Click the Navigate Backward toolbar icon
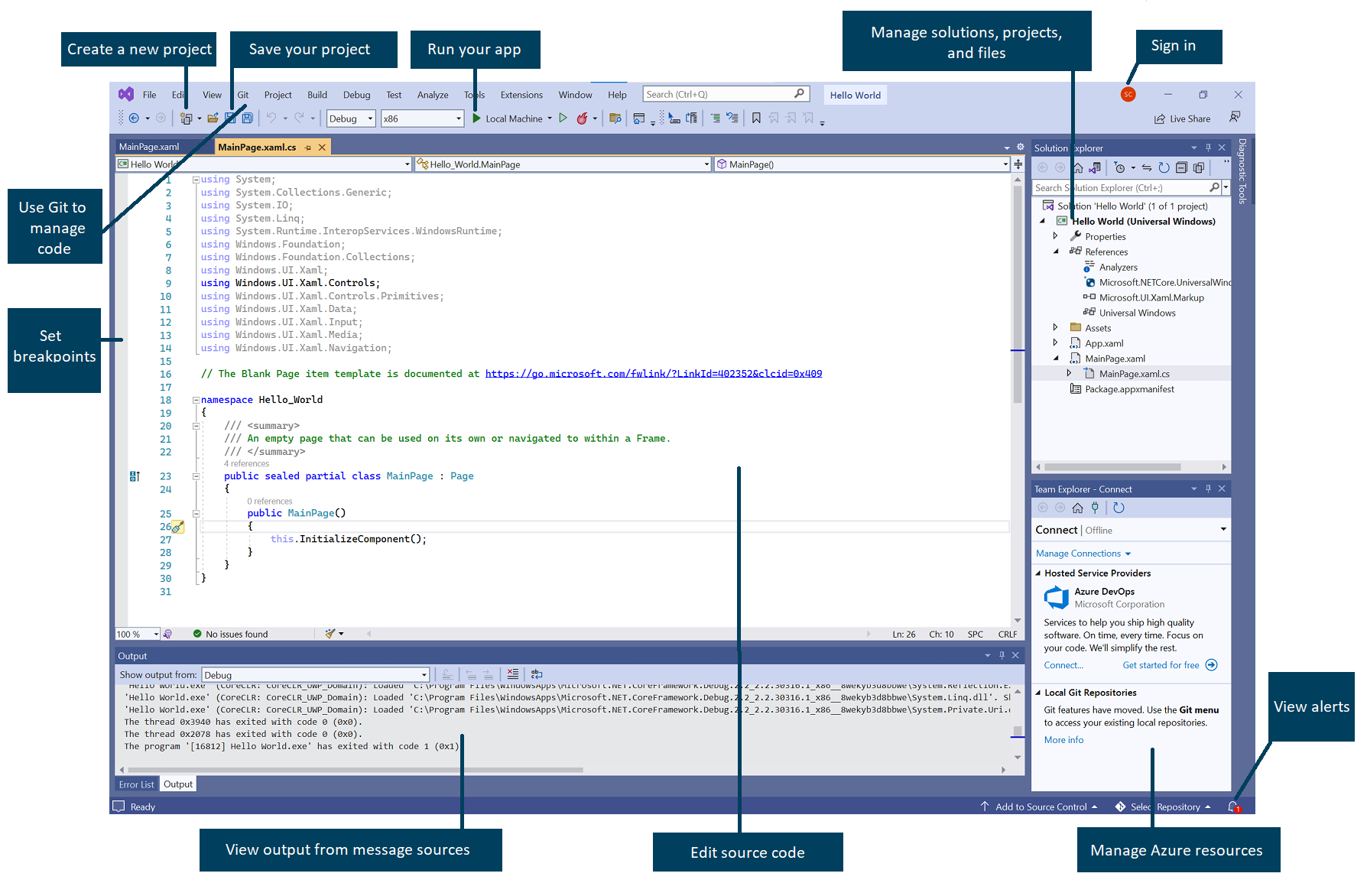This screenshot has height=896, width=1367. tap(134, 118)
